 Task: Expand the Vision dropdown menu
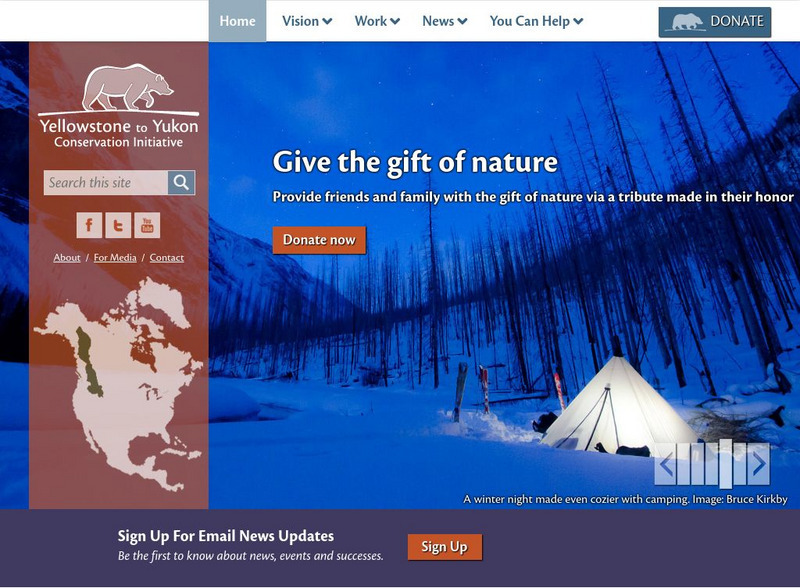(x=307, y=21)
